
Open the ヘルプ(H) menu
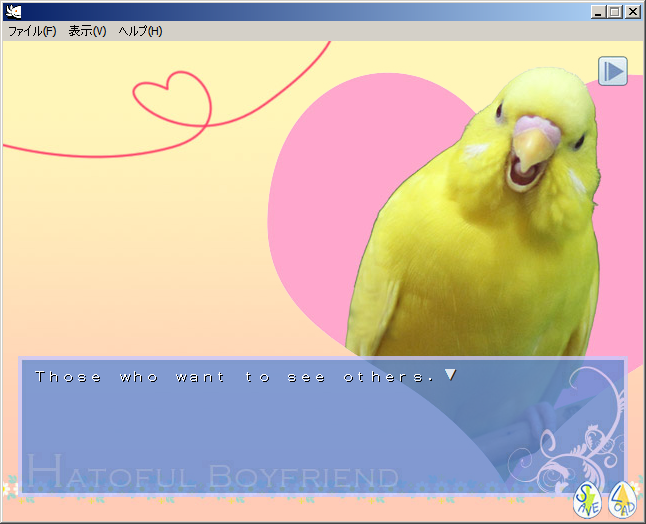[x=140, y=31]
